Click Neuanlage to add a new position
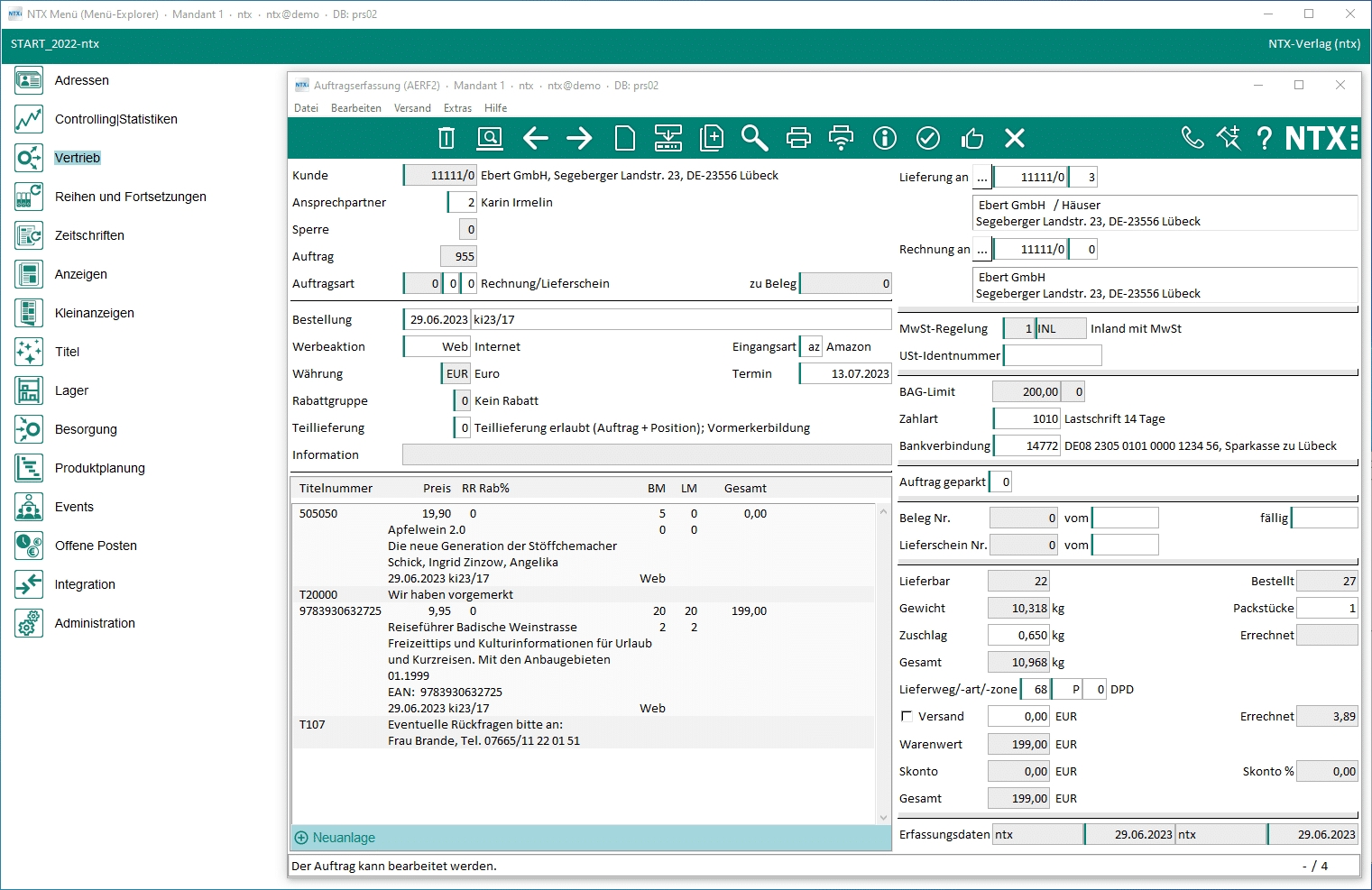This screenshot has width=1372, height=890. [344, 838]
